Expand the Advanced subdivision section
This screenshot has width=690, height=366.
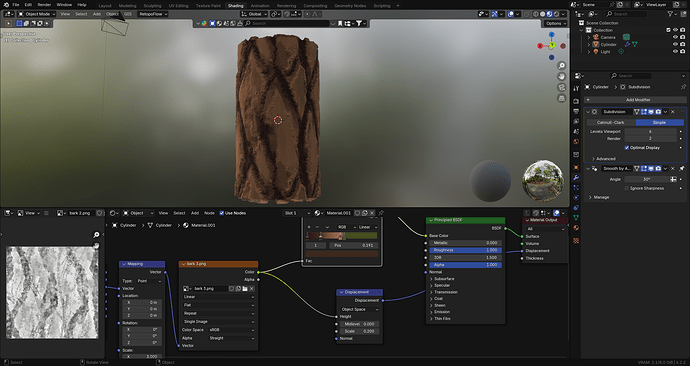pyautogui.click(x=603, y=159)
